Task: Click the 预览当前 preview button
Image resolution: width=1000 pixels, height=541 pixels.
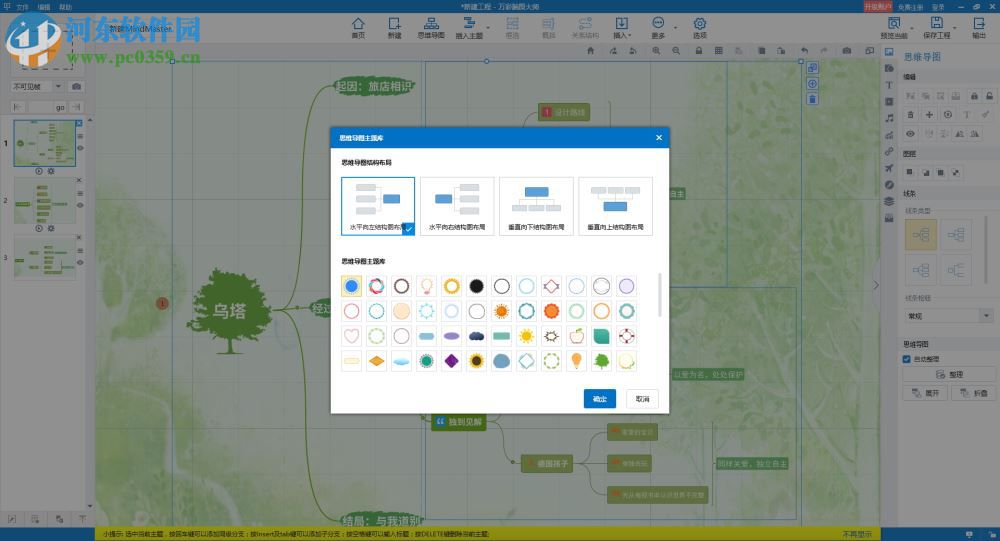Action: click(893, 27)
